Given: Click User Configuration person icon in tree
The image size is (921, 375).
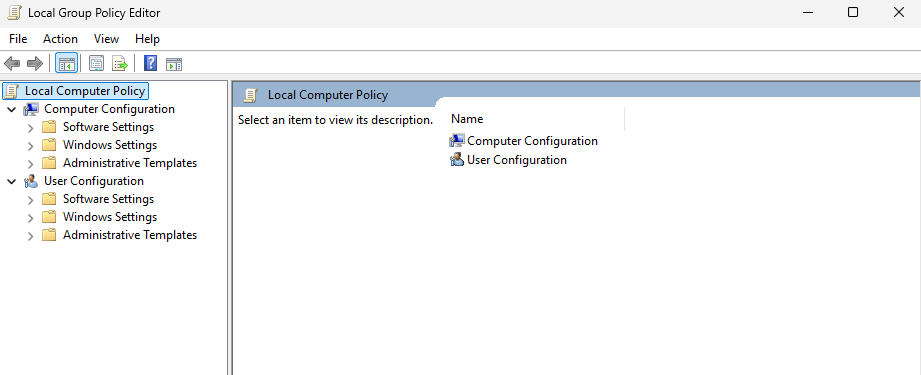Looking at the screenshot, I should pos(31,181).
